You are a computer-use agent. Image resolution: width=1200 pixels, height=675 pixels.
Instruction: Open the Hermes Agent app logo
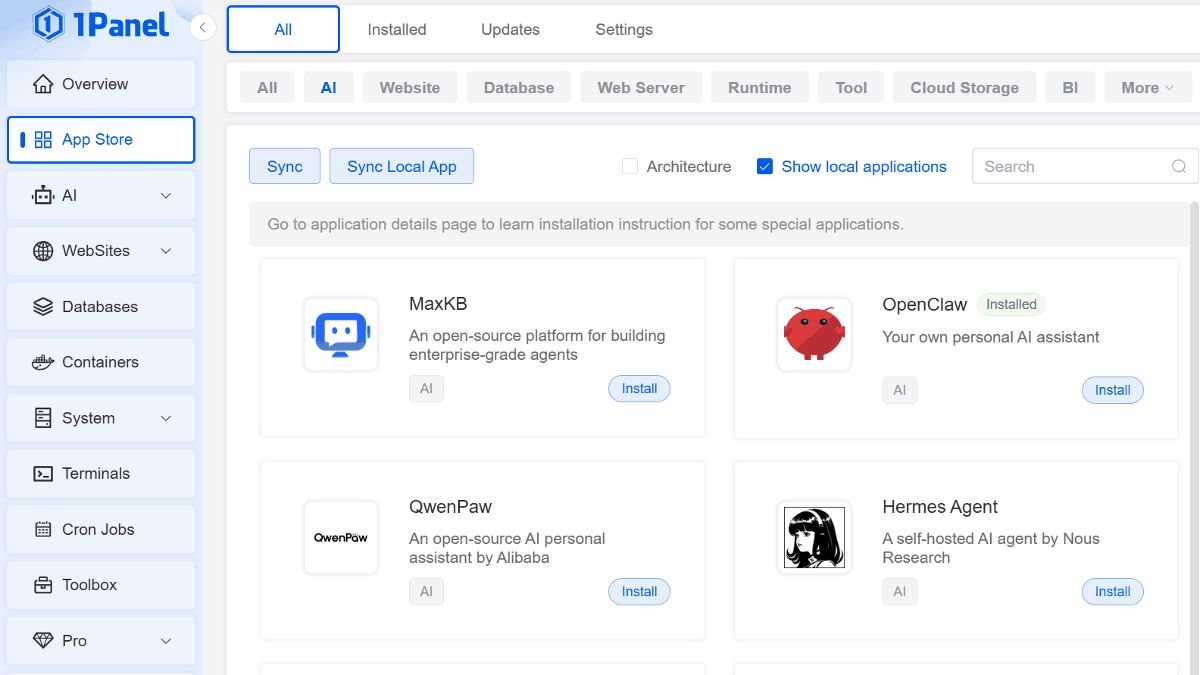tap(814, 537)
